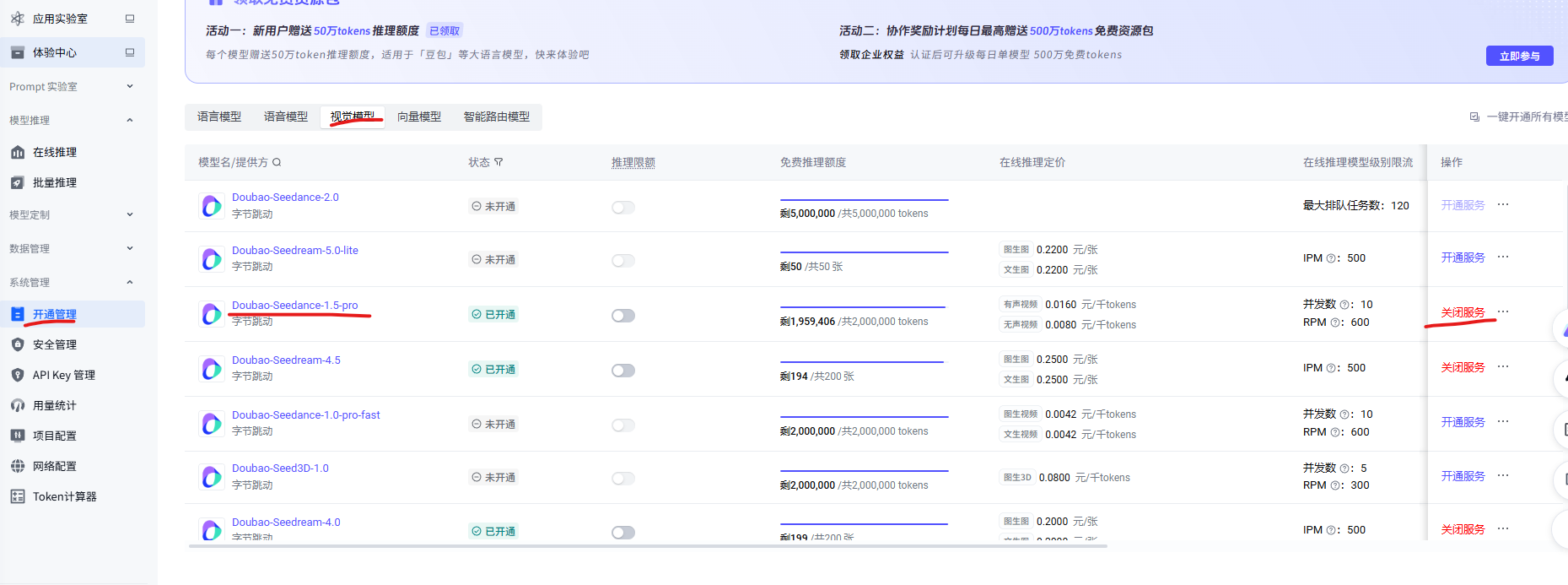The height and width of the screenshot is (585, 1568).
Task: Click the quota progress bar for Doubao-Seedream-4.5
Action: 865,362
